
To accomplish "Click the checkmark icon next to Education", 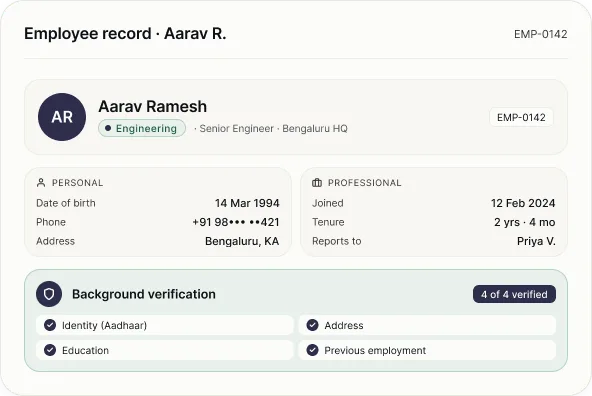I will click(x=50, y=350).
